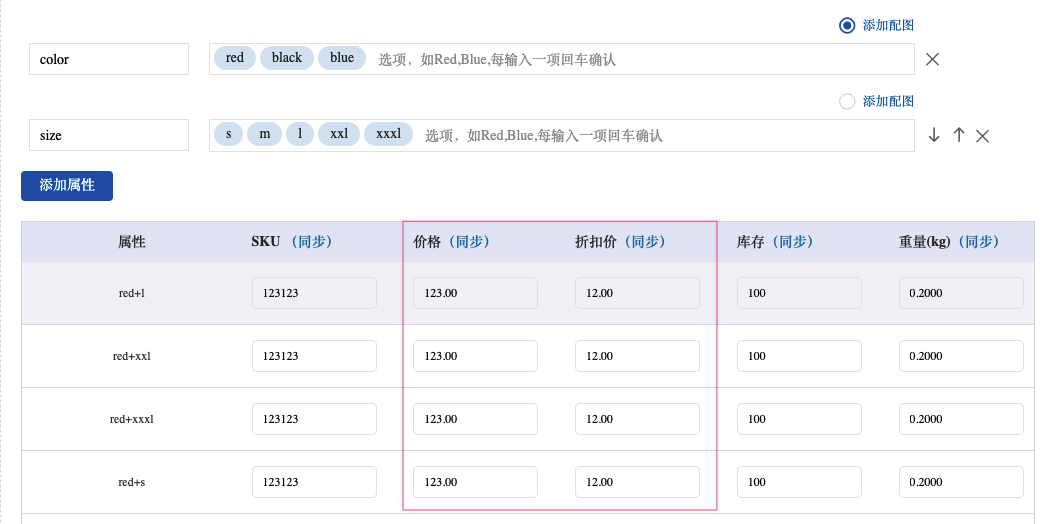Click the weight field for red+xxxl

pyautogui.click(x=961, y=419)
